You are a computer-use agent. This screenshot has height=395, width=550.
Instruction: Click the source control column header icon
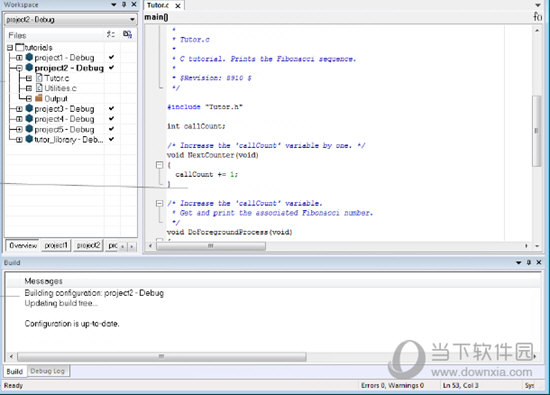coord(127,34)
